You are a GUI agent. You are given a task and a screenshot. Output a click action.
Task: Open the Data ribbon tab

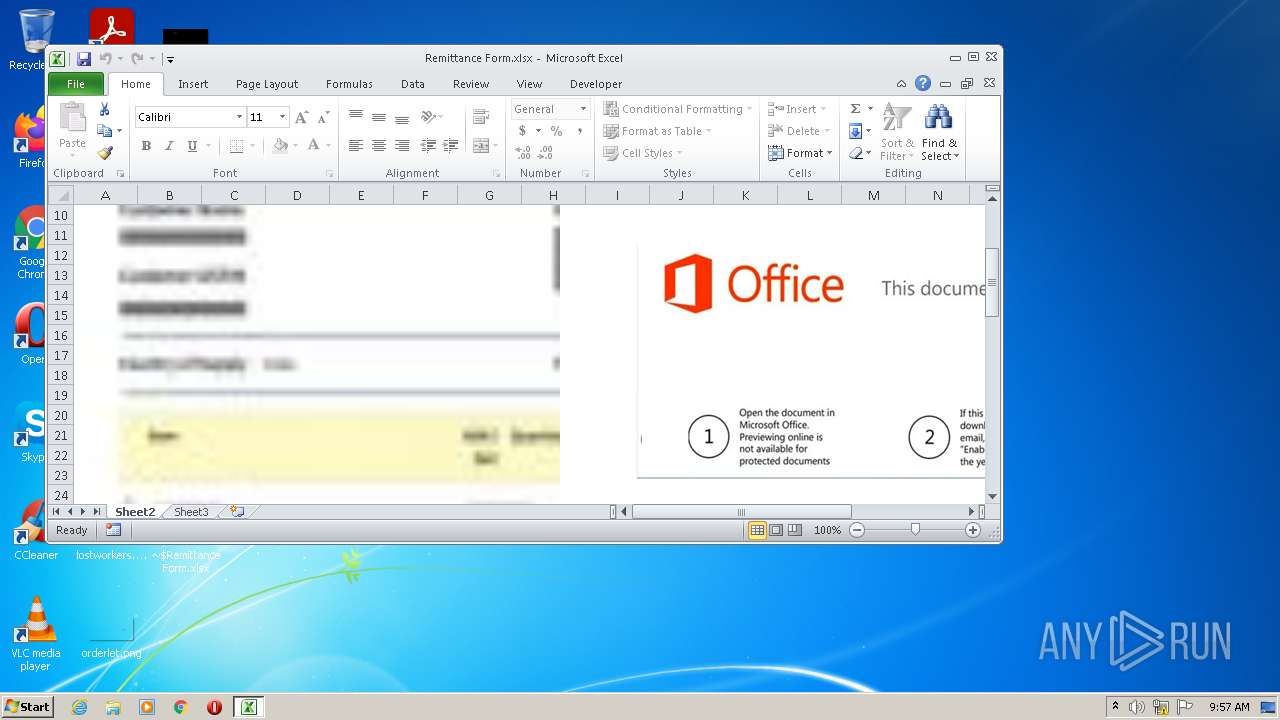tap(413, 84)
